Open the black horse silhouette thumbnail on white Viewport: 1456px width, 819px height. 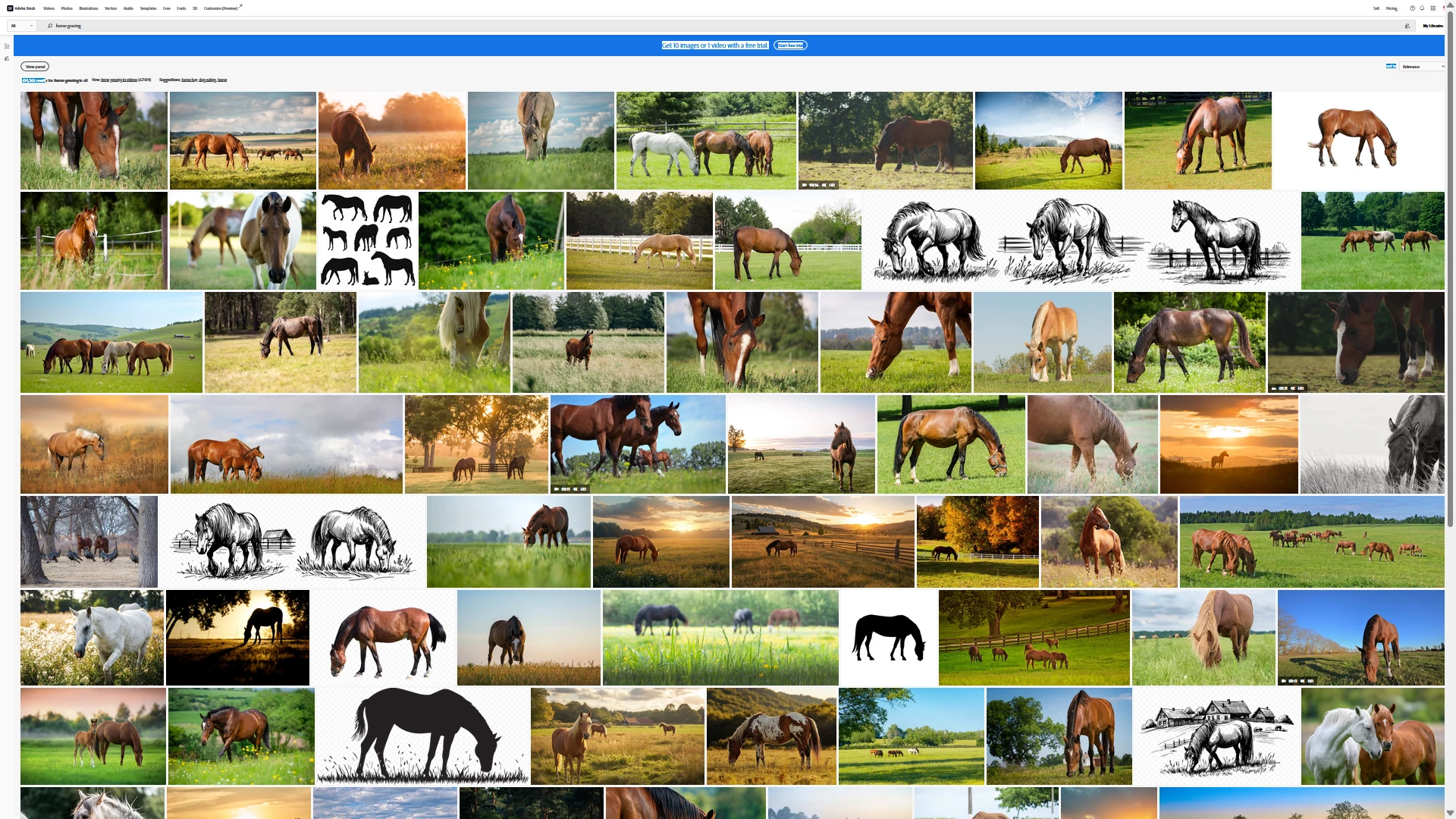tap(889, 638)
